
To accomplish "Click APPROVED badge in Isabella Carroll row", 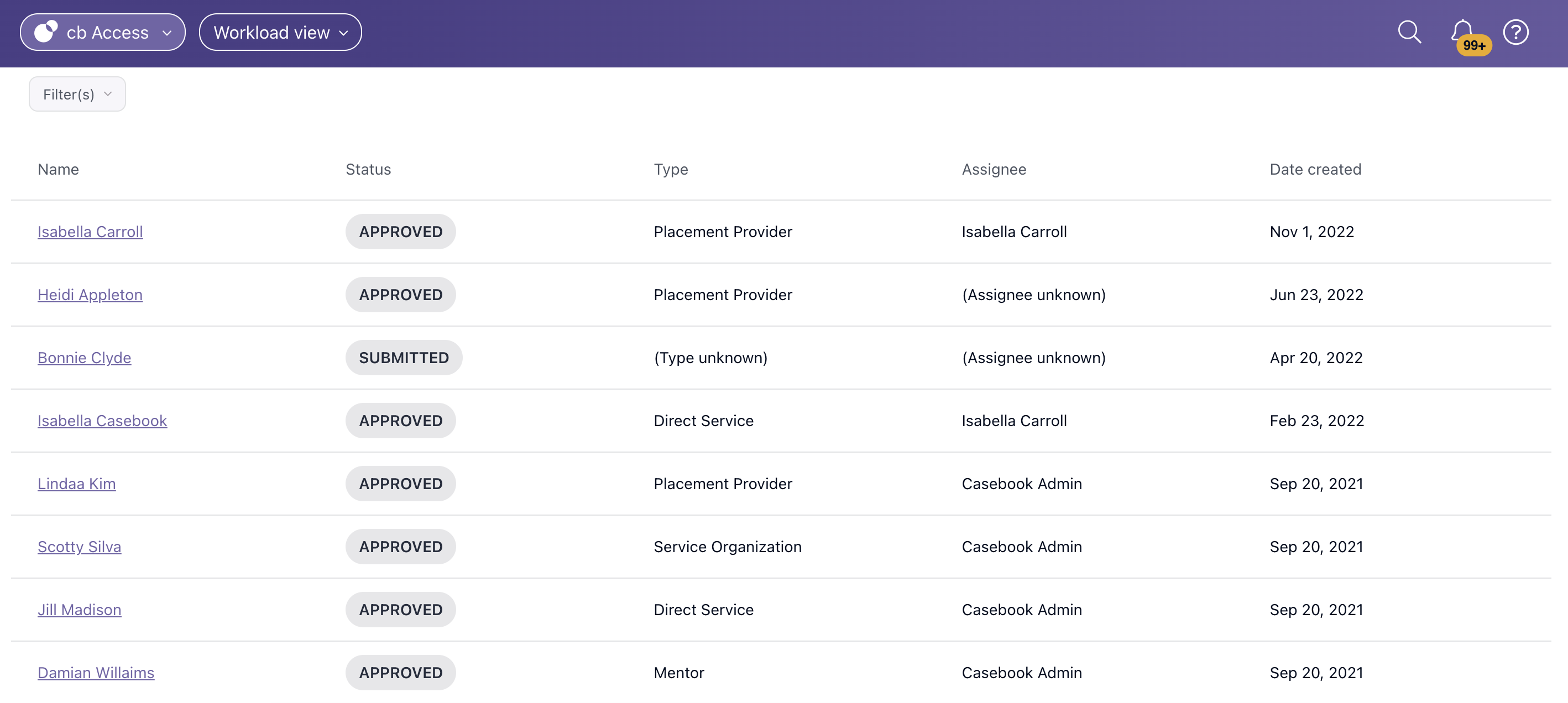I will 400,232.
